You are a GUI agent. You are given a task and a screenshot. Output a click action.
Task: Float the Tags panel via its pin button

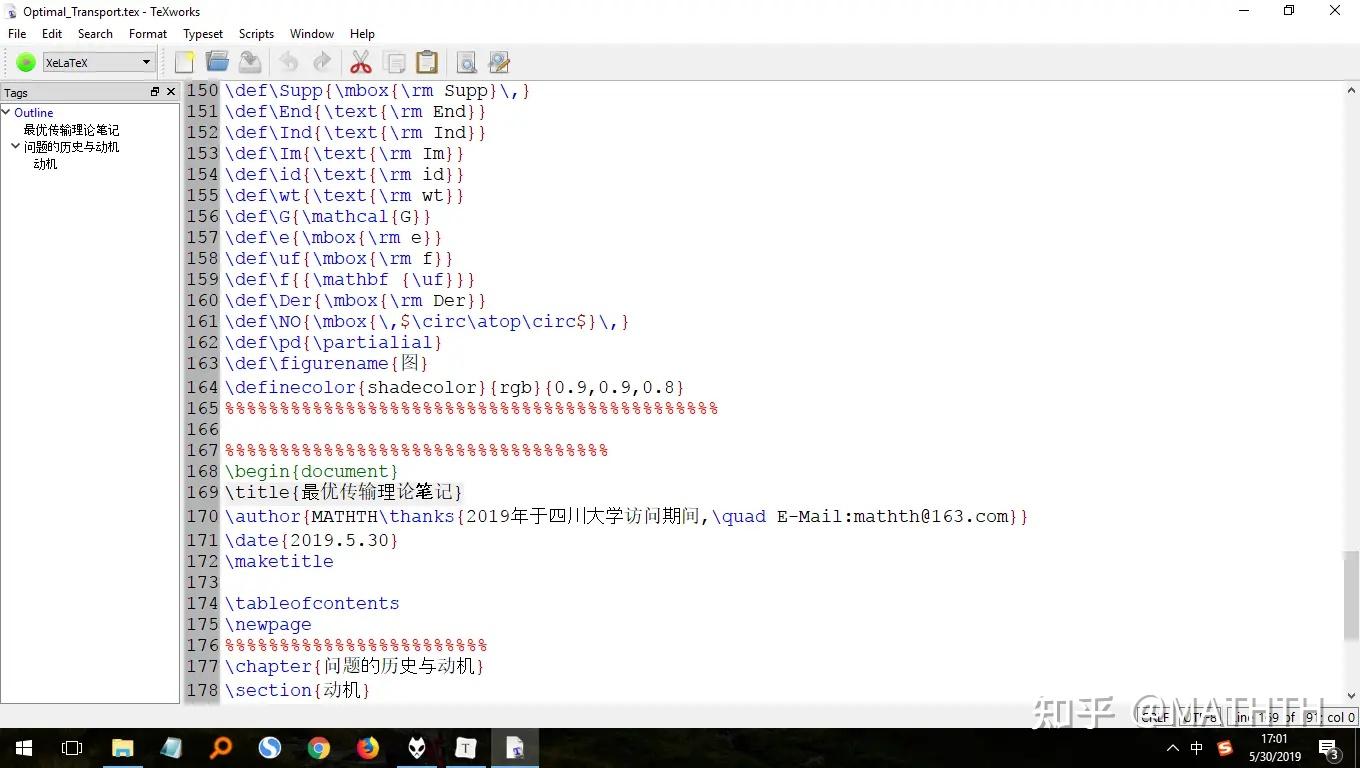point(155,91)
